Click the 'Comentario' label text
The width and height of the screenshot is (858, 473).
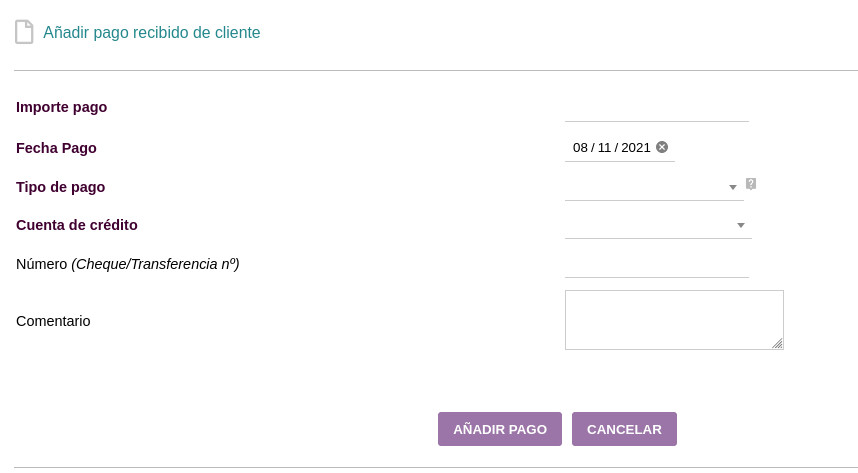(53, 321)
